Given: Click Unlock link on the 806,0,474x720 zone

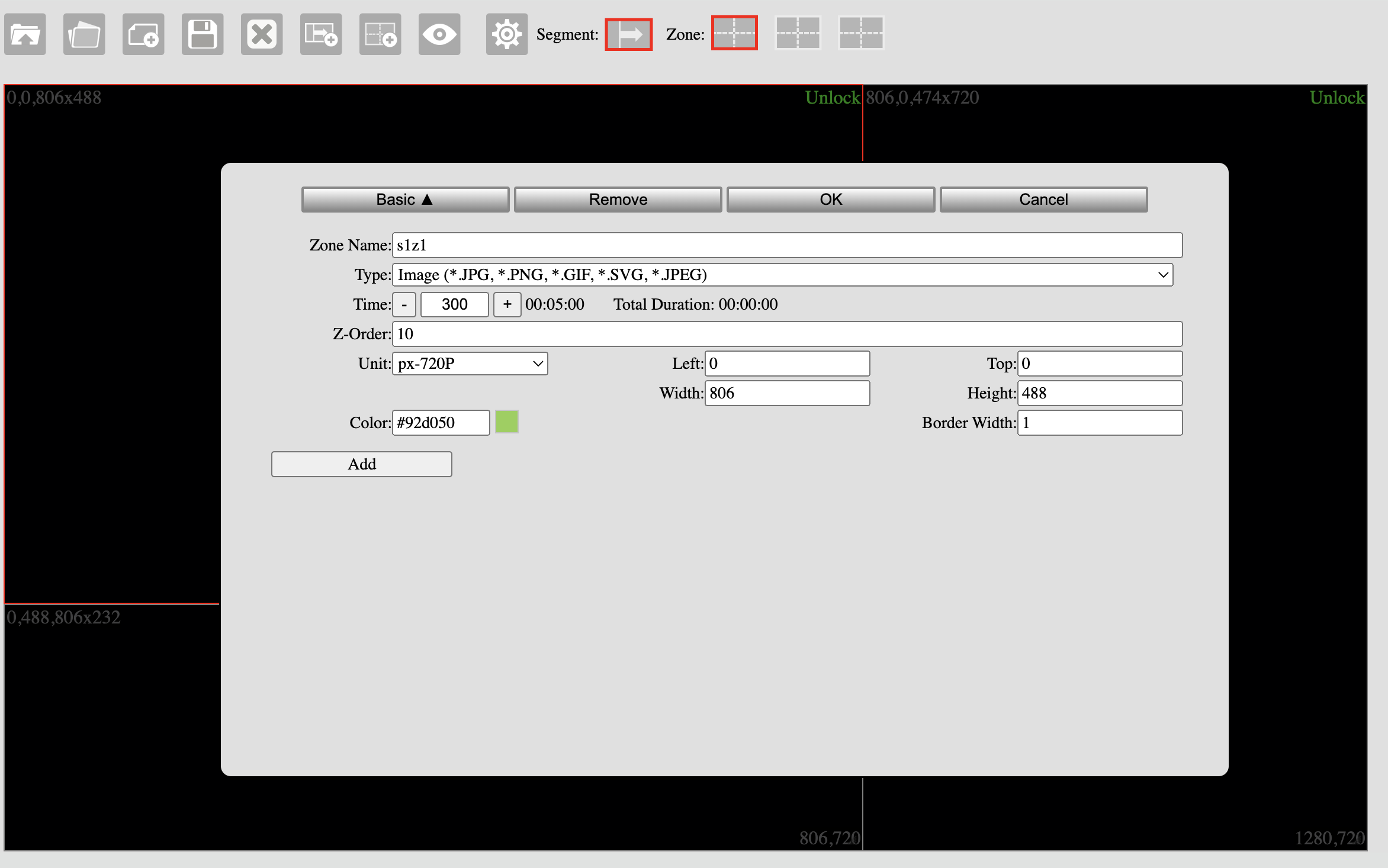Looking at the screenshot, I should [x=1336, y=98].
